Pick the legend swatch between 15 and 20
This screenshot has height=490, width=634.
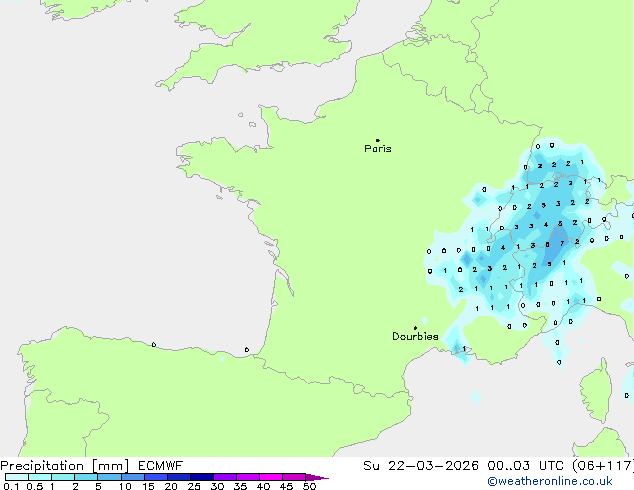click(156, 477)
